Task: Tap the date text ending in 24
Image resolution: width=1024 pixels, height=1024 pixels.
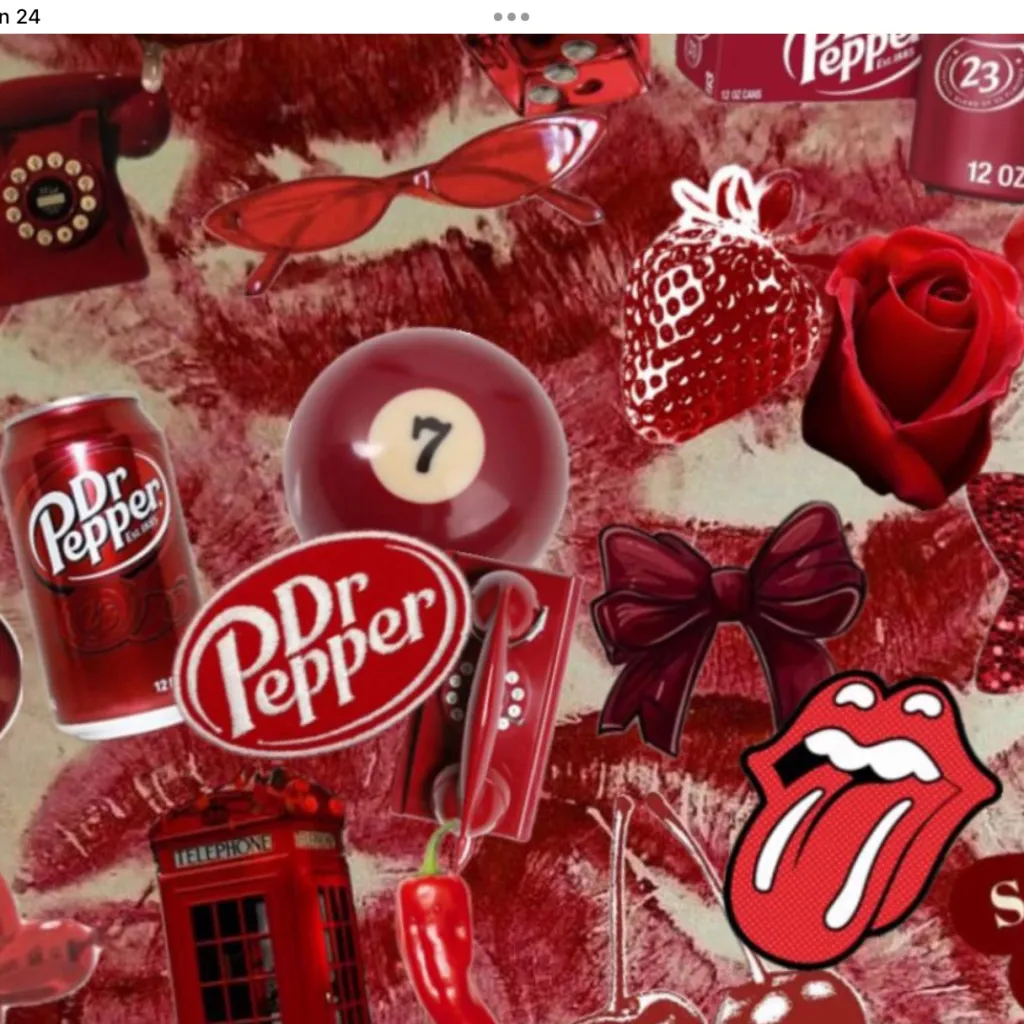Action: click(x=20, y=17)
